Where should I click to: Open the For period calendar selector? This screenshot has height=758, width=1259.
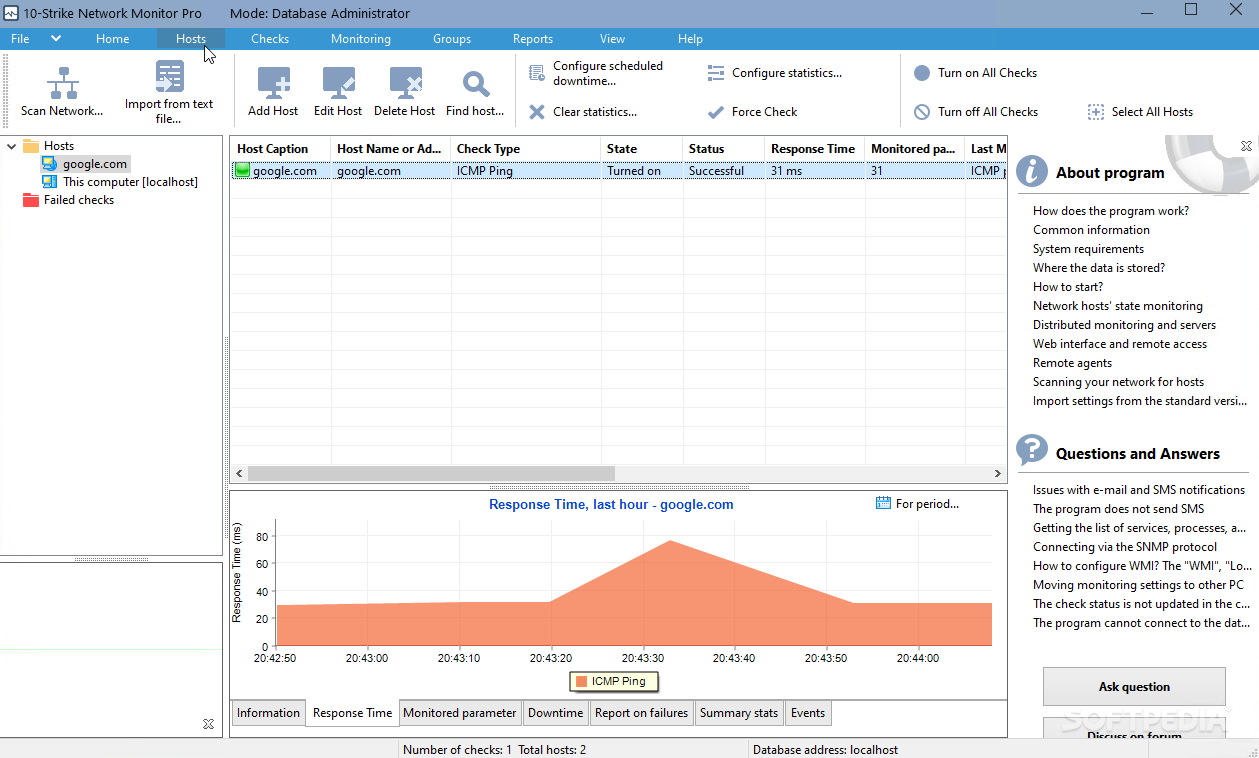coord(917,504)
